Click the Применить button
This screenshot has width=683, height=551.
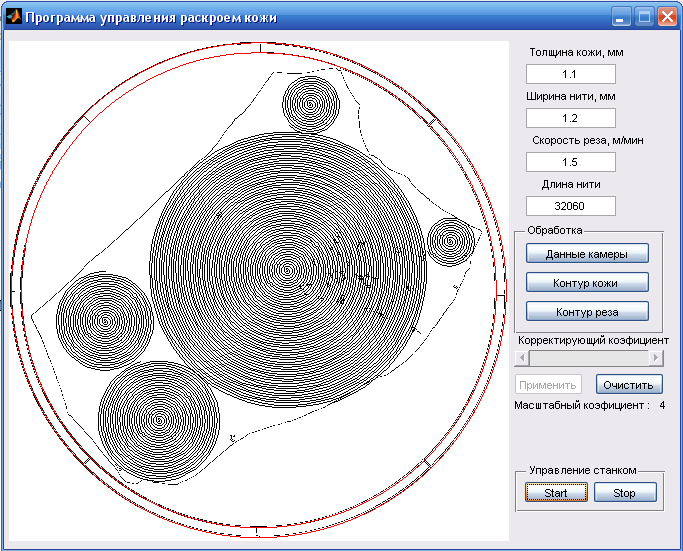click(x=548, y=385)
